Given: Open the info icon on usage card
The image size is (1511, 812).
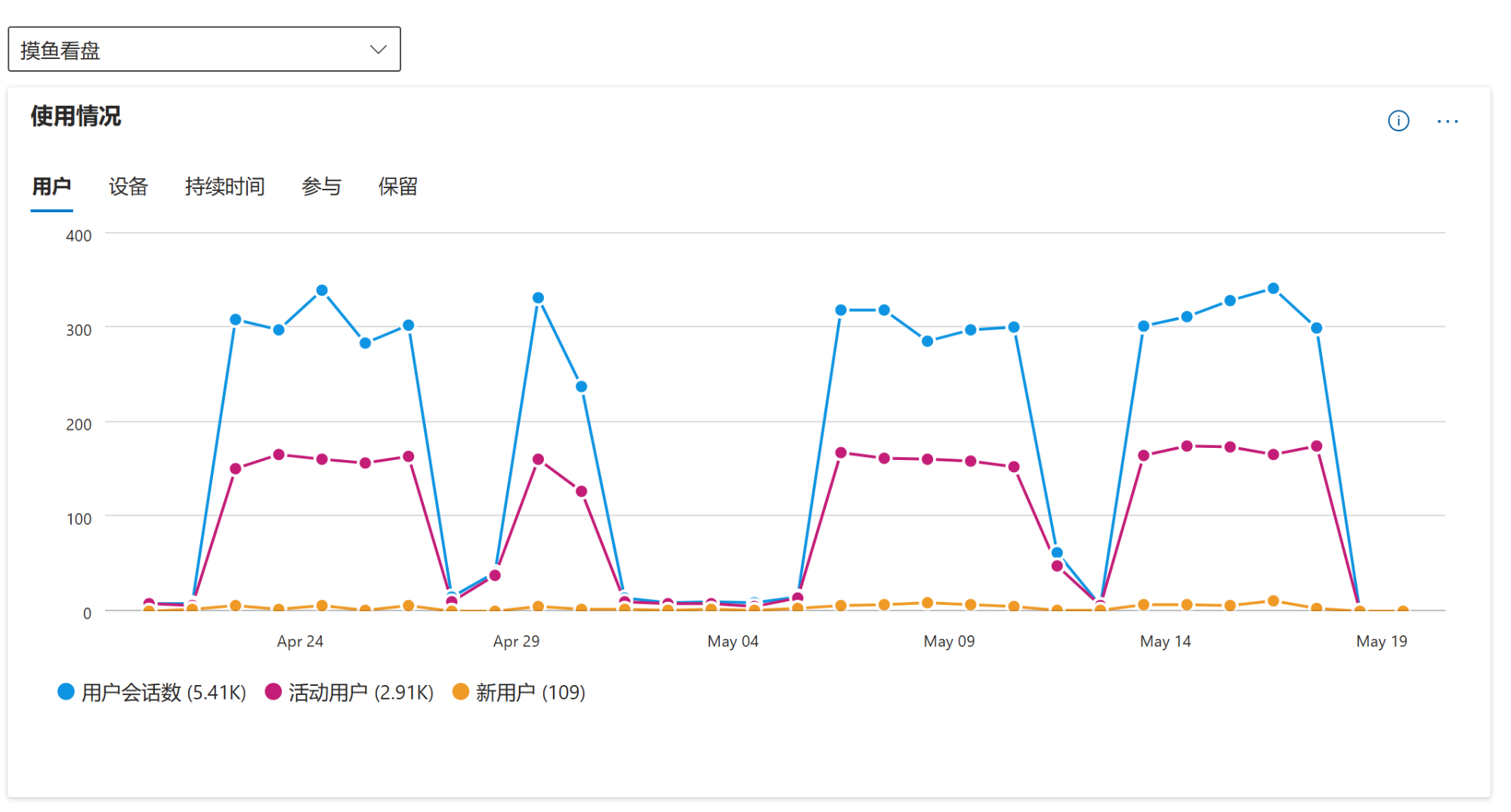Looking at the screenshot, I should coord(1398,121).
